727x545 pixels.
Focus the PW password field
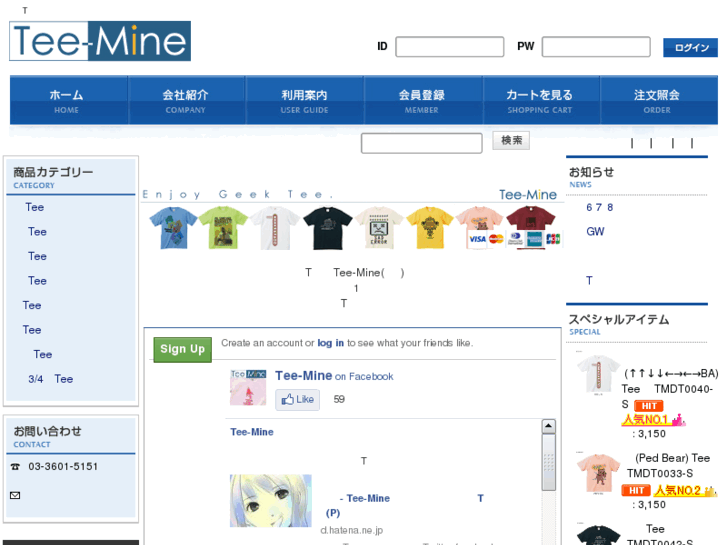[x=596, y=47]
